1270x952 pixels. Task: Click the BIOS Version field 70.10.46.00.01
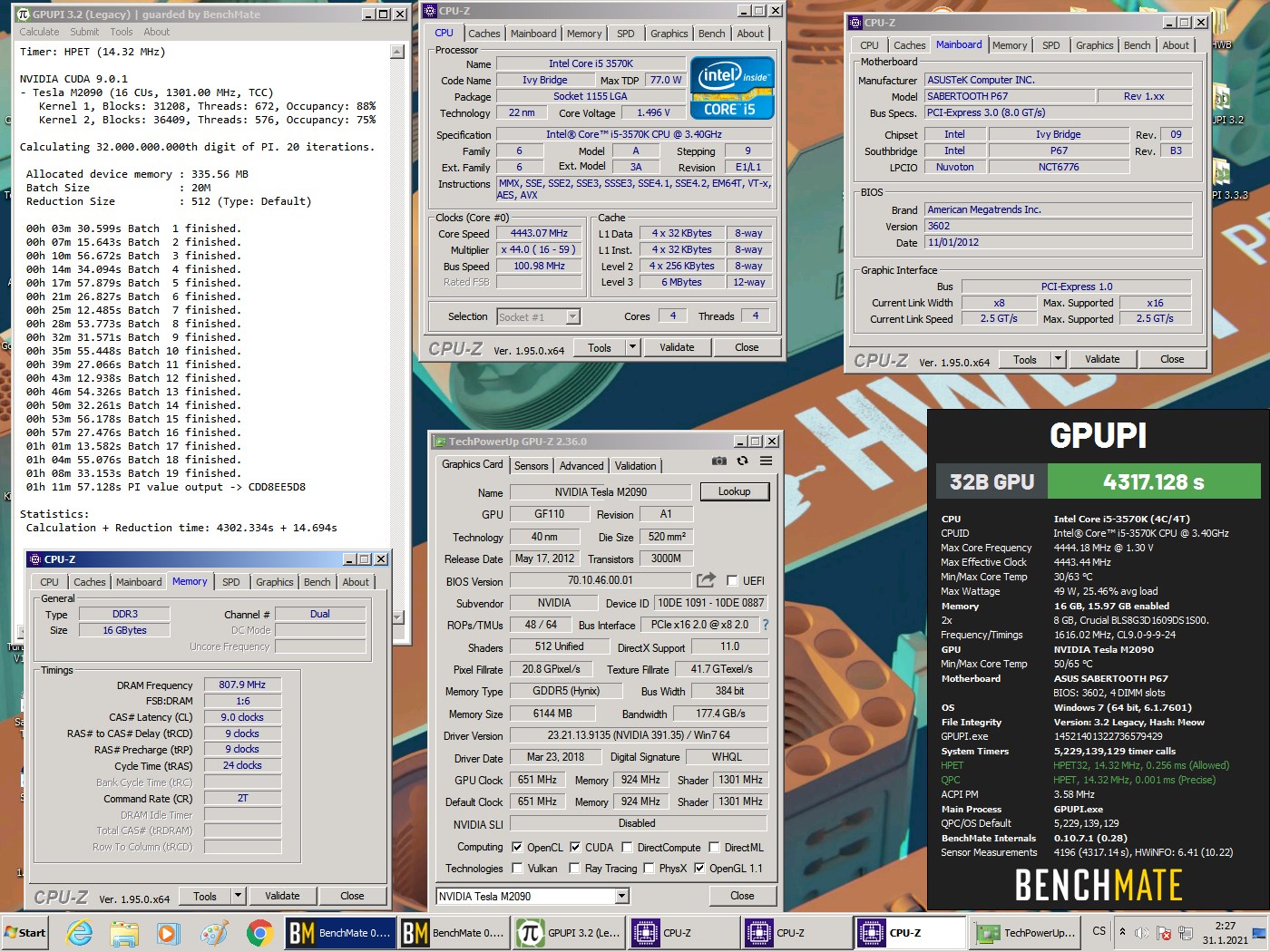click(601, 580)
